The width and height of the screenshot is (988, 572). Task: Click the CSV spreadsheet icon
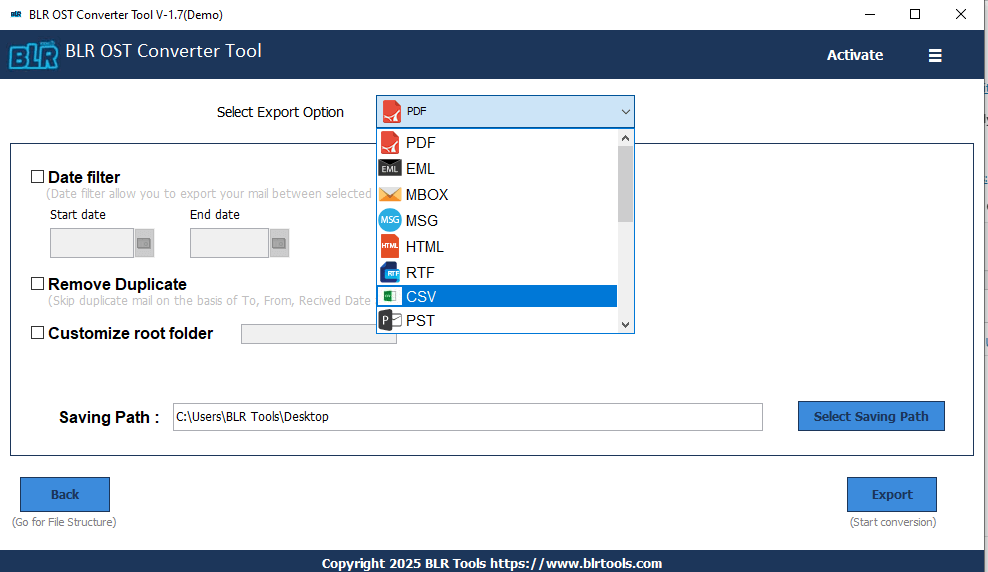pos(390,296)
